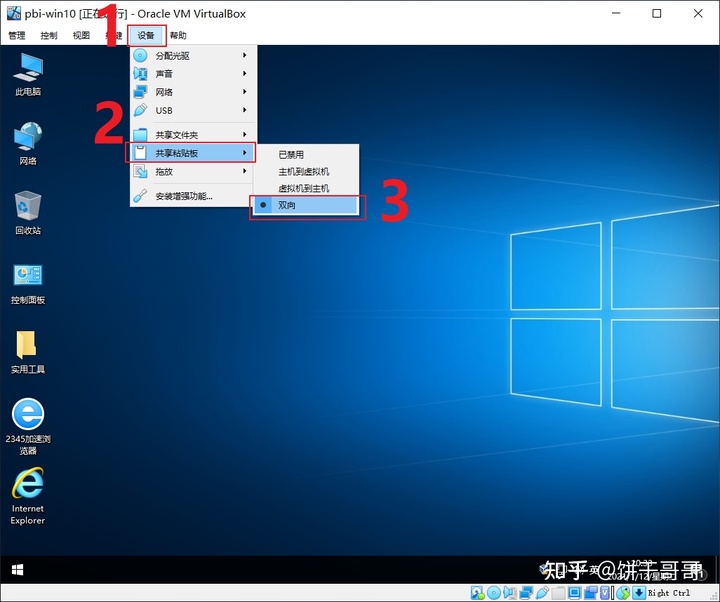The width and height of the screenshot is (720, 602).
Task: Click the keyboard capture arrow icon
Action: [639, 593]
